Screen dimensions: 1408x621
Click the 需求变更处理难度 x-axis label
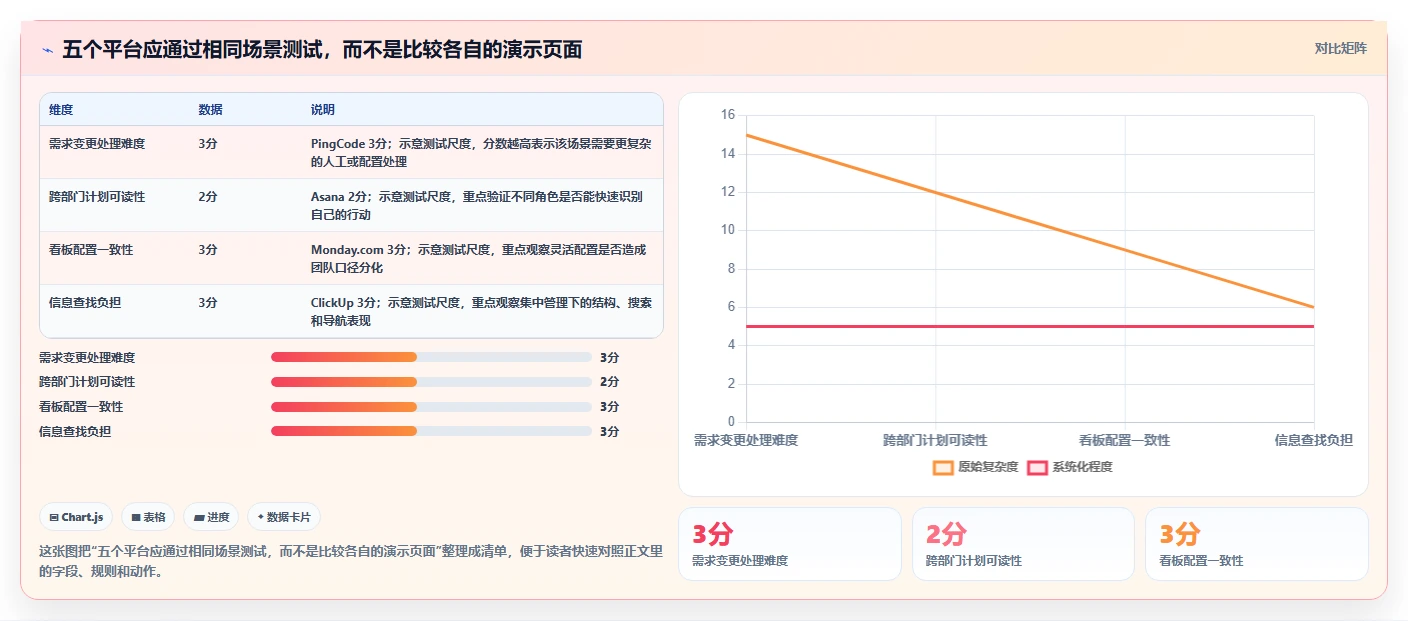[x=746, y=440]
